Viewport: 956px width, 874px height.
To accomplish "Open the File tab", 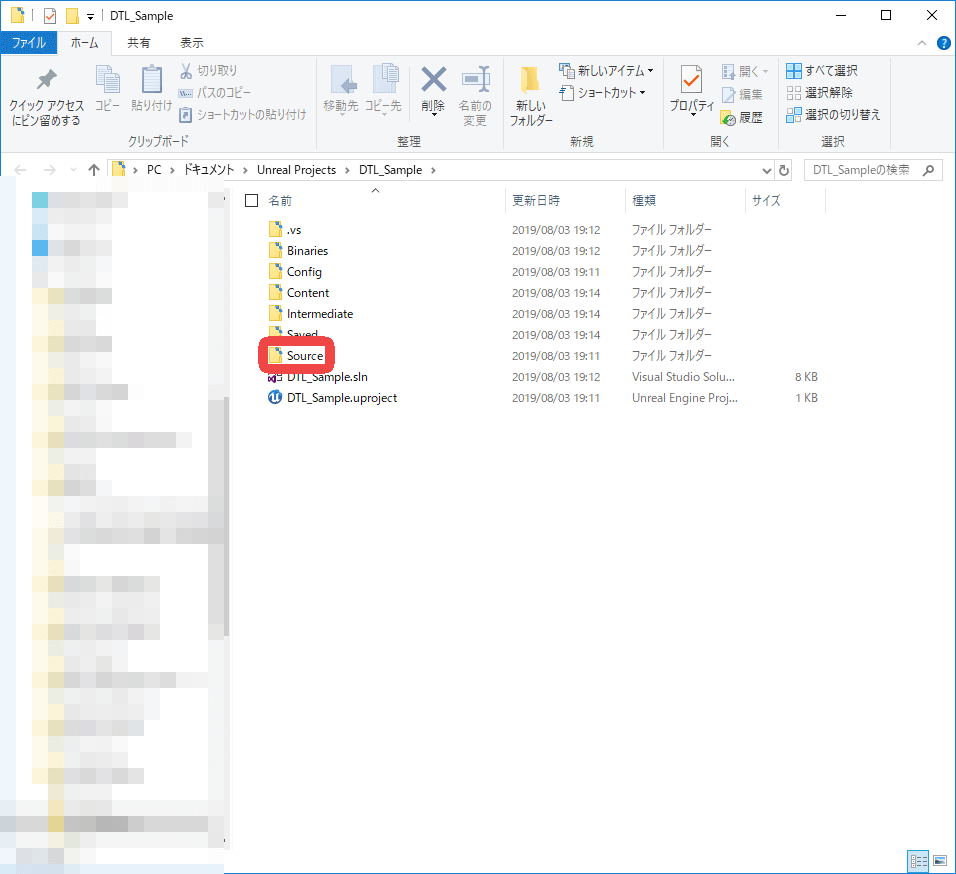I will tap(28, 43).
